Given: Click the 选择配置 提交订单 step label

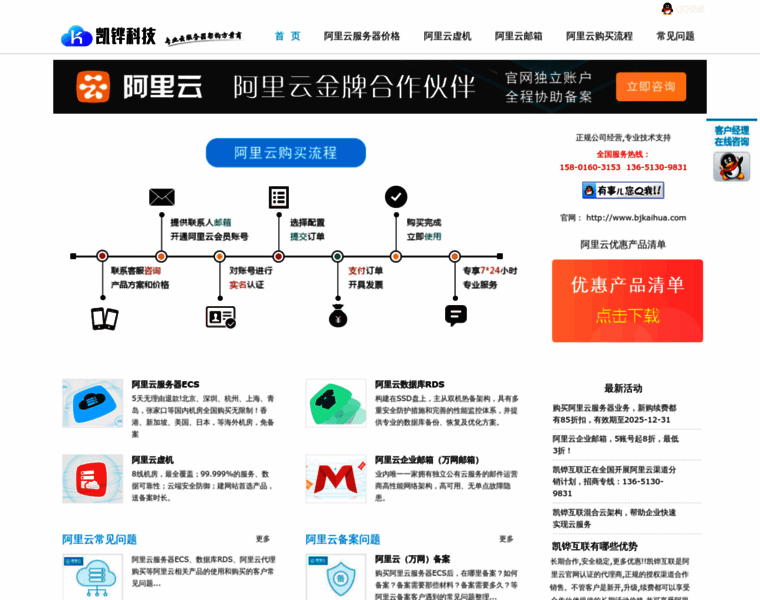Looking at the screenshot, I should pos(307,229).
